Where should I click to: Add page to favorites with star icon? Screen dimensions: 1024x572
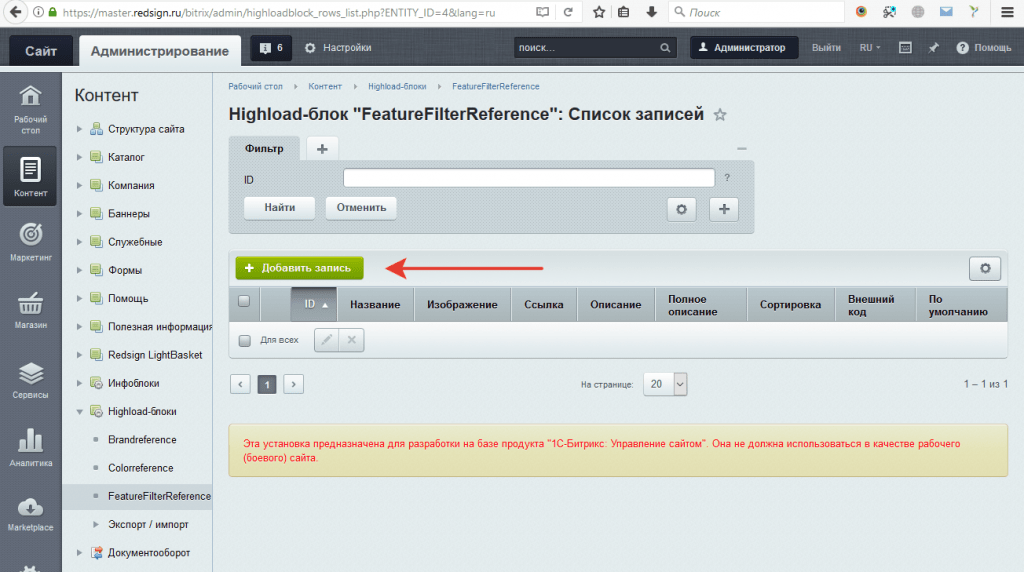720,115
